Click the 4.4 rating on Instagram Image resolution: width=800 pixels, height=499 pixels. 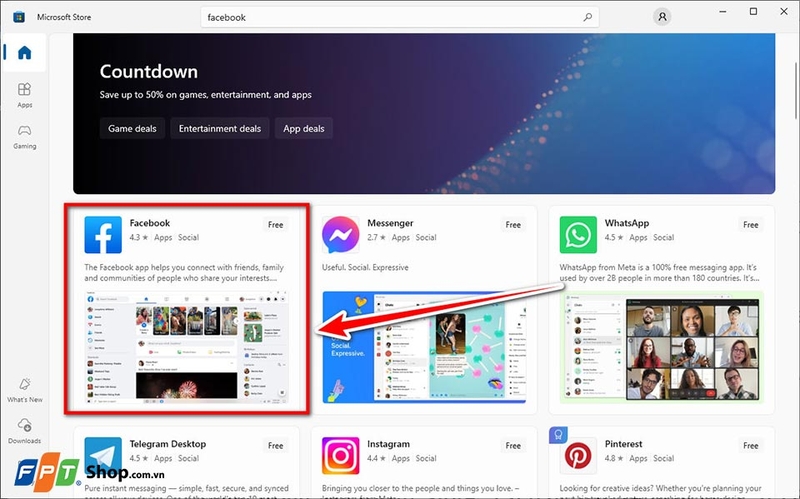(376, 458)
